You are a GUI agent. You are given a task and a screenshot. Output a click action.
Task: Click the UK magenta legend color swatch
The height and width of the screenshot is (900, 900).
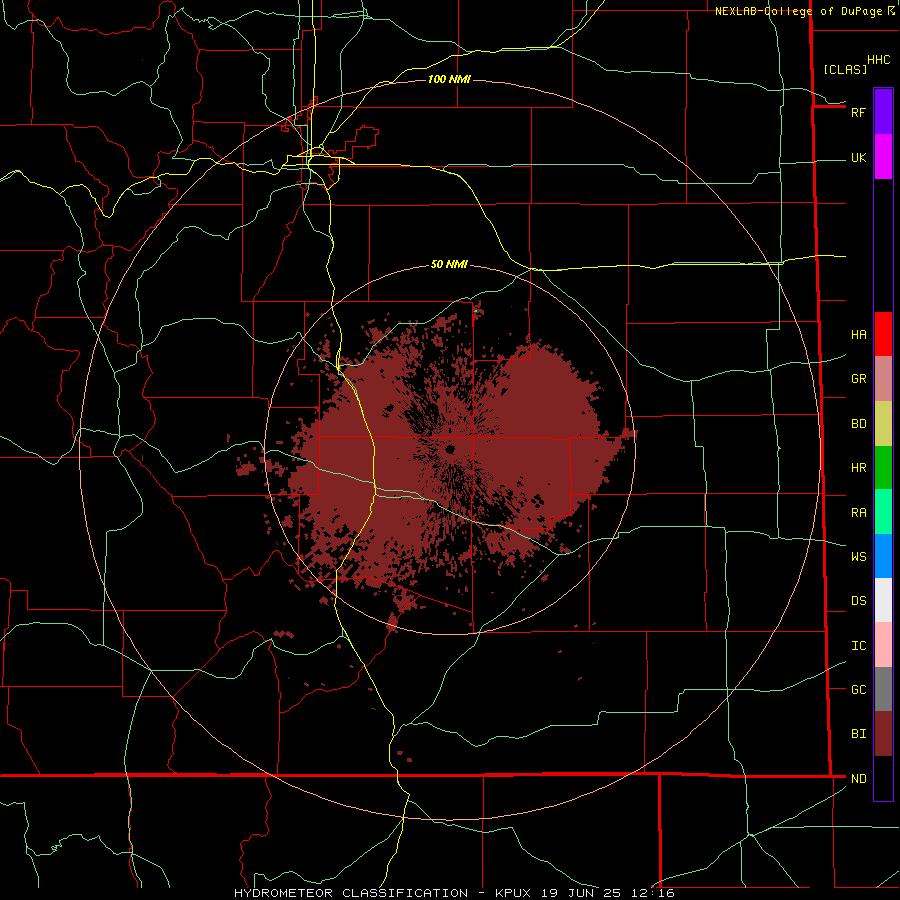point(883,157)
